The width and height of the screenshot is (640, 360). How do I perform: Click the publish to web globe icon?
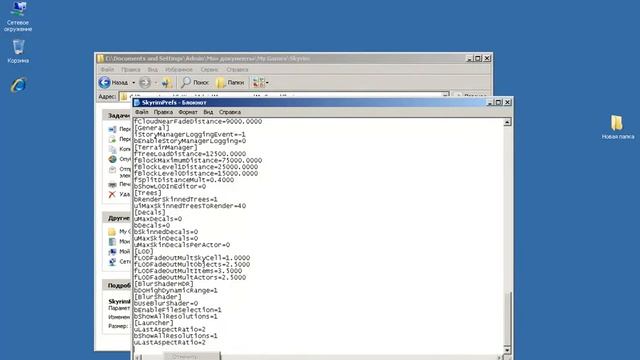(x=112, y=159)
